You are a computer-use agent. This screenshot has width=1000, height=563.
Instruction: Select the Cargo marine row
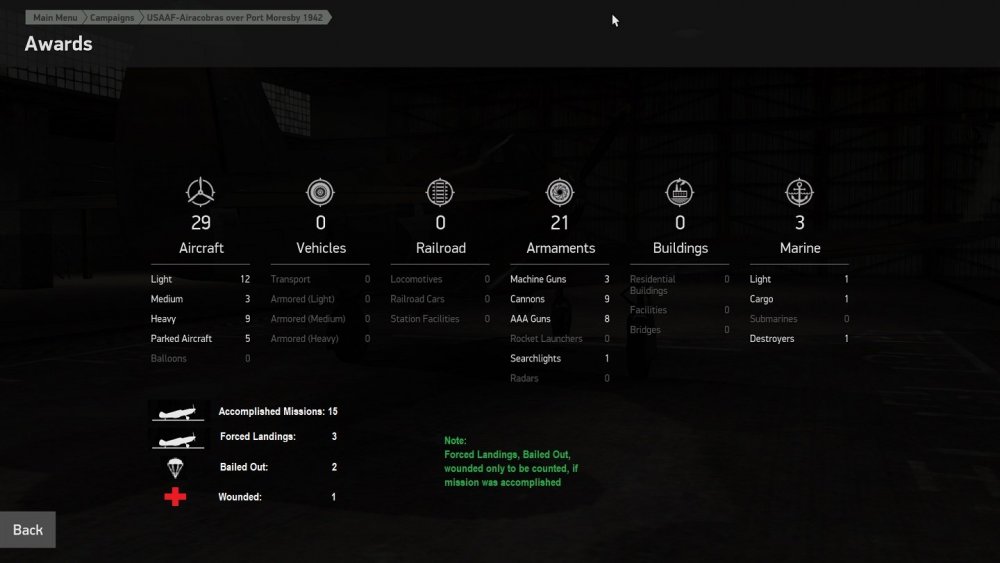[800, 299]
